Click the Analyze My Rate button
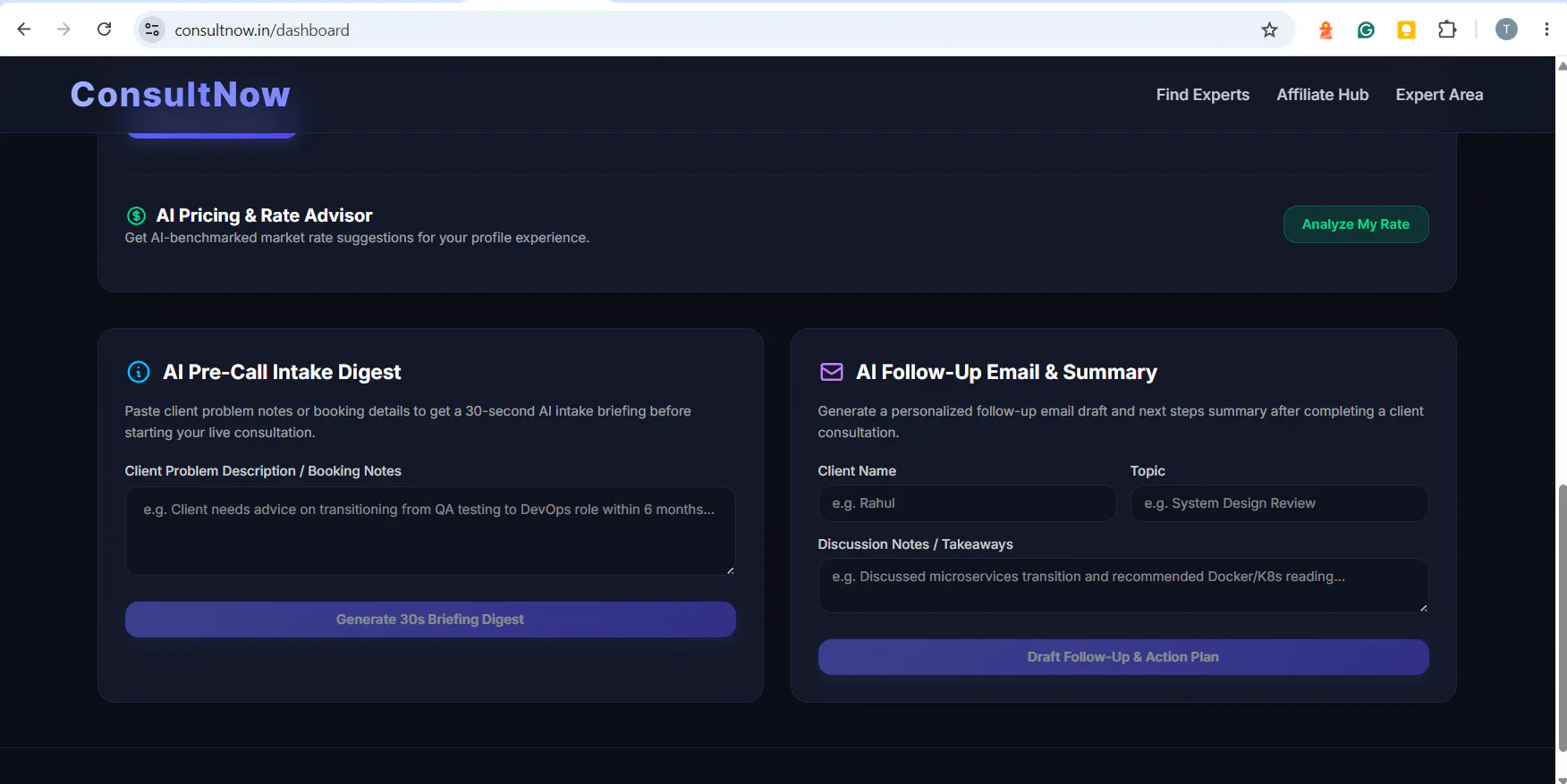 pyautogui.click(x=1356, y=224)
